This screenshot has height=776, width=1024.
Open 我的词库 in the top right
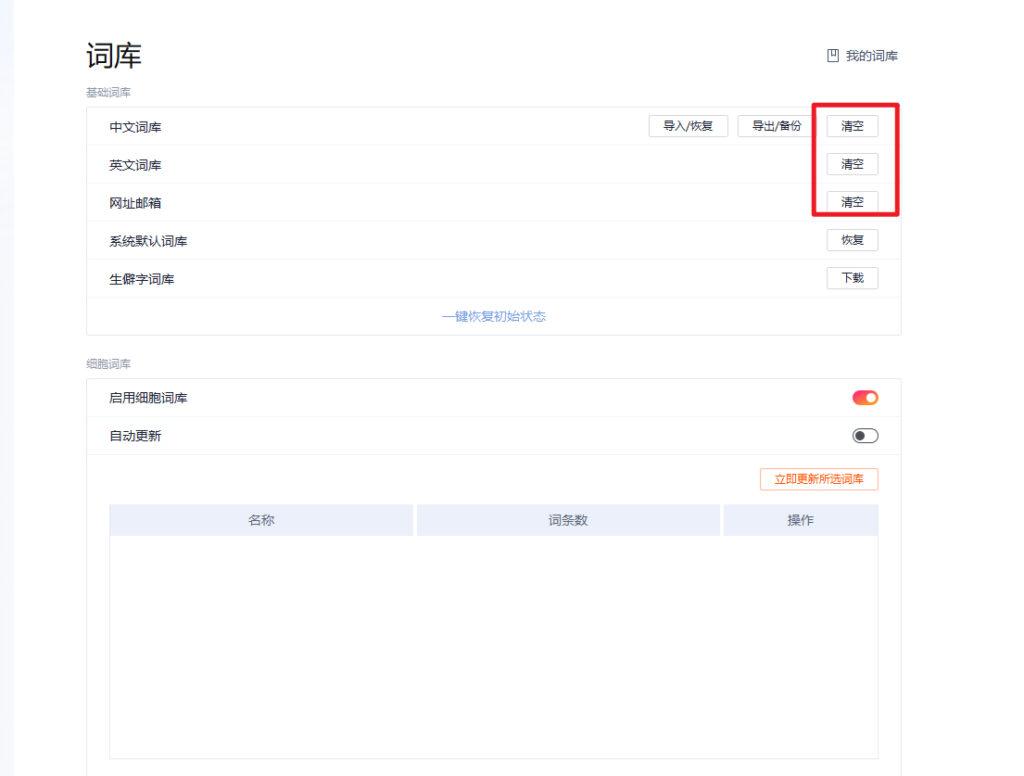pos(868,55)
